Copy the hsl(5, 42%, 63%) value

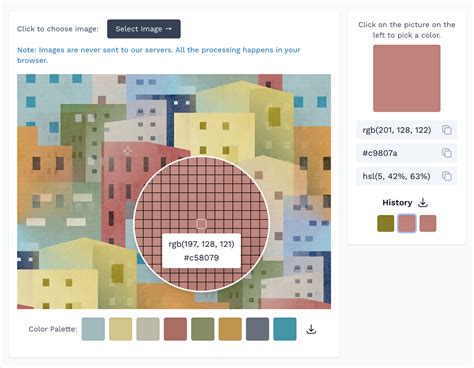(447, 176)
